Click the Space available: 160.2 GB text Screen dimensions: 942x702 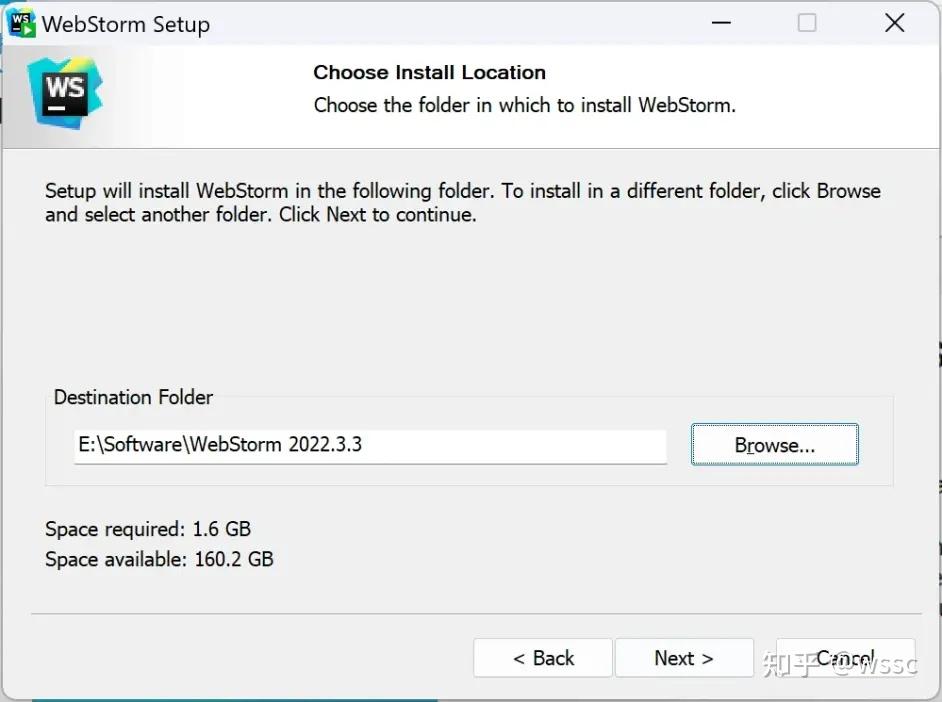coord(159,559)
